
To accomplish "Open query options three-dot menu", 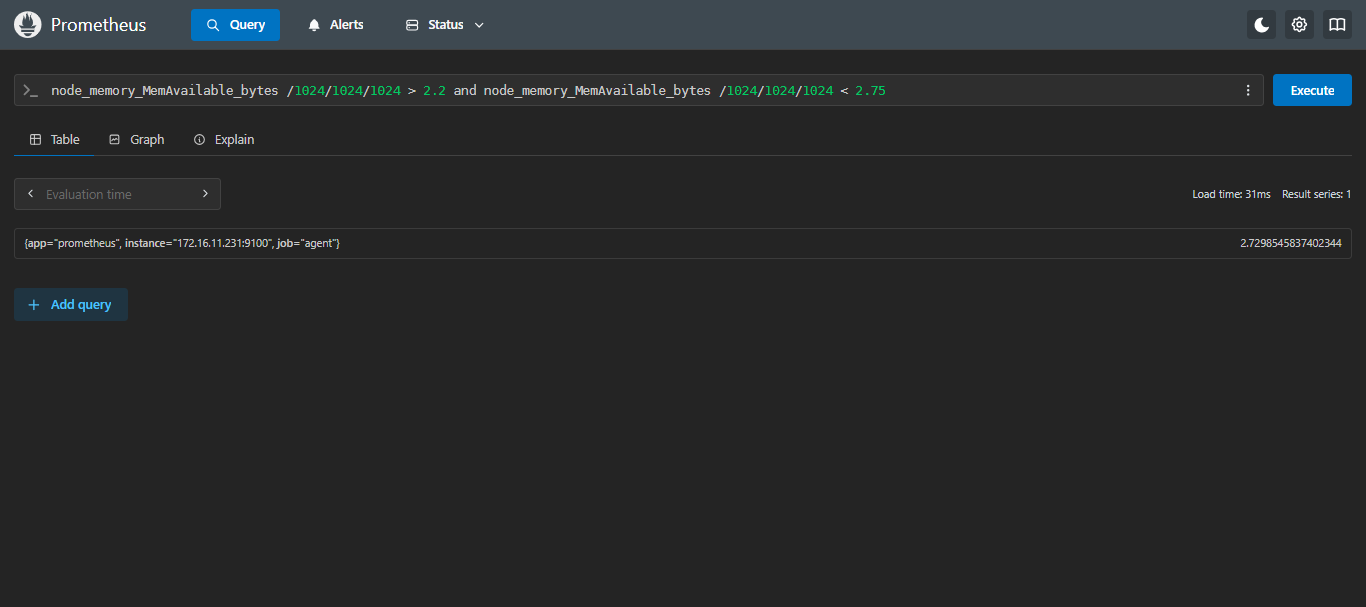I will pyautogui.click(x=1247, y=90).
